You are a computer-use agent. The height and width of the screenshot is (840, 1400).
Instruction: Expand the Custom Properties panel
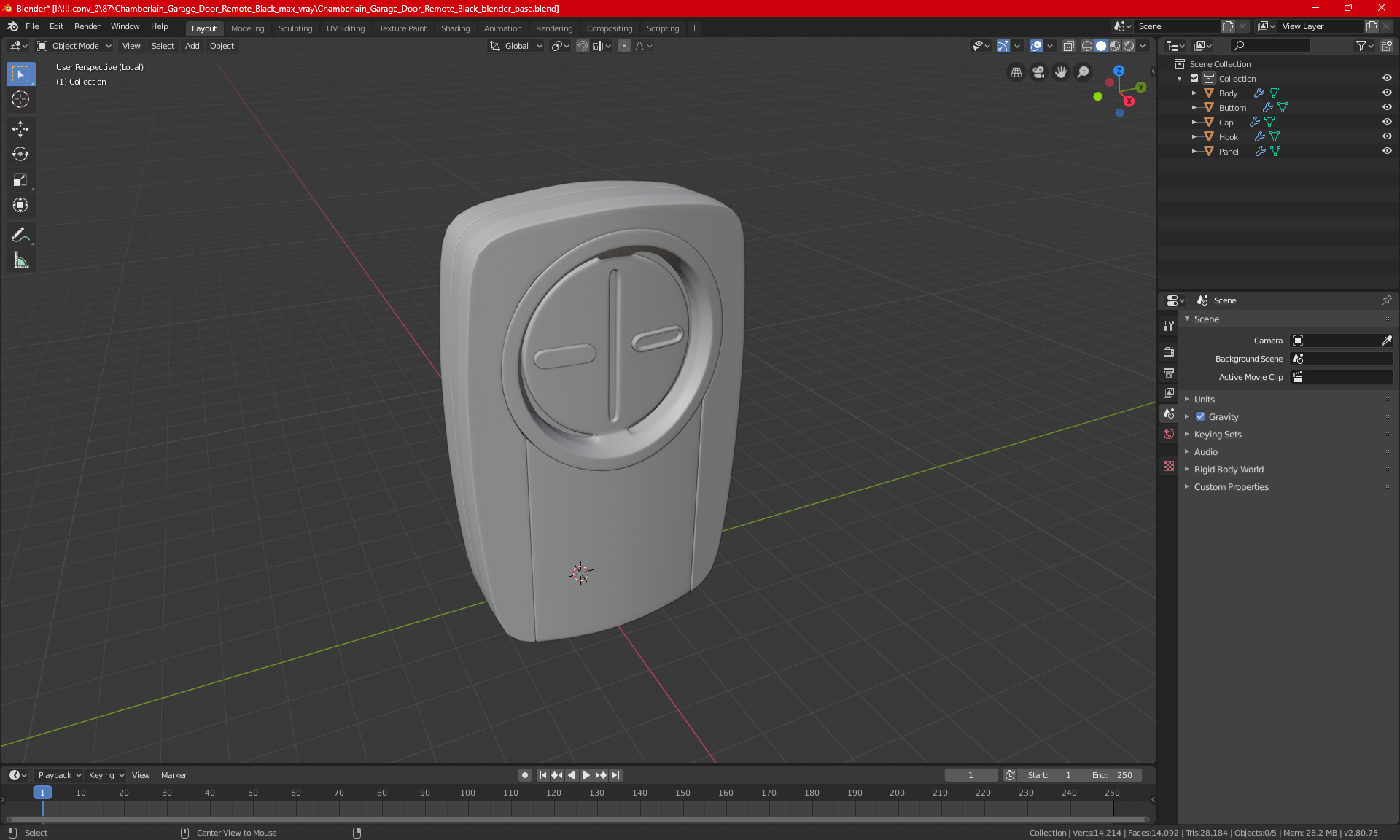pyautogui.click(x=1231, y=486)
